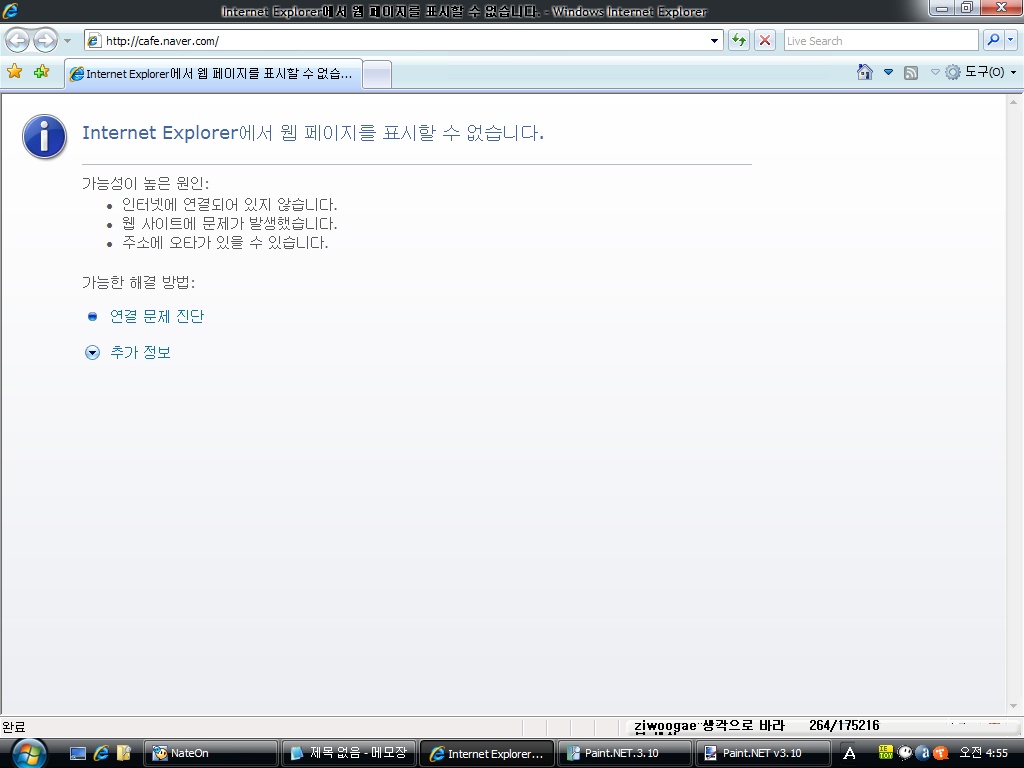Screen dimensions: 1024x768
Task: Click the scroll up arrow of the page scrollbar
Action: tap(1014, 102)
